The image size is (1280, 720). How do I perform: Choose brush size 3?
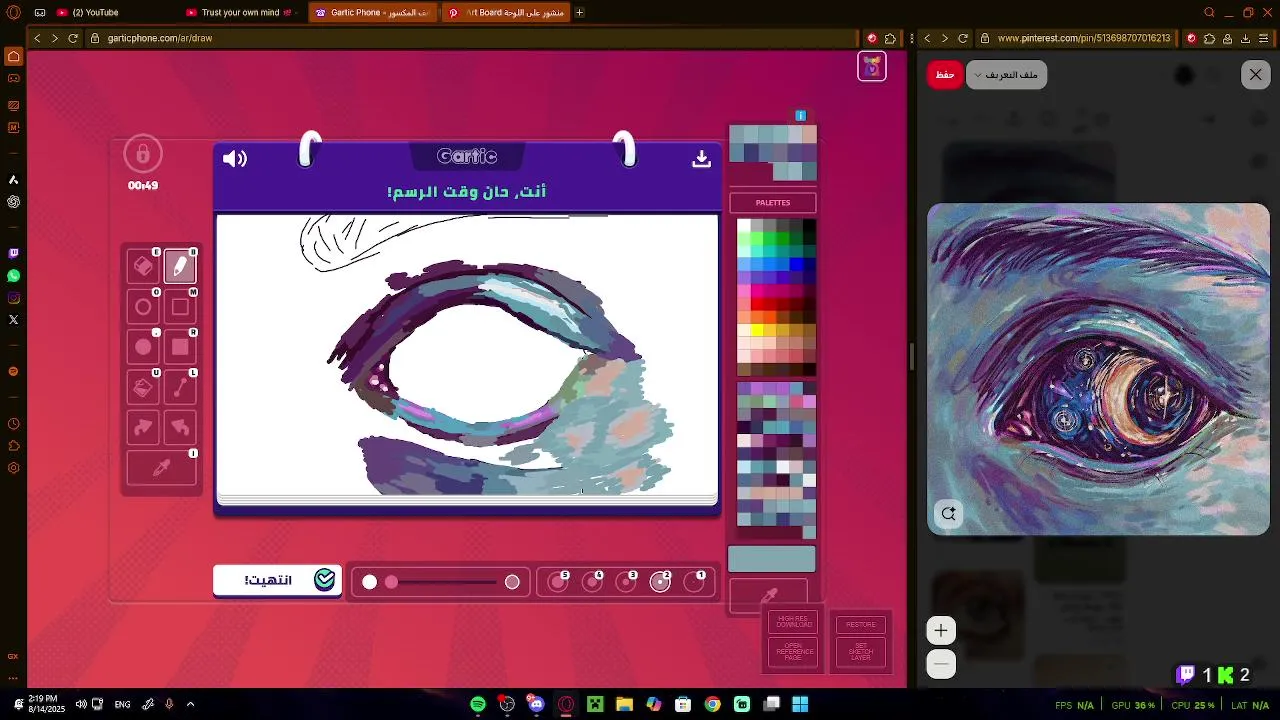(626, 582)
